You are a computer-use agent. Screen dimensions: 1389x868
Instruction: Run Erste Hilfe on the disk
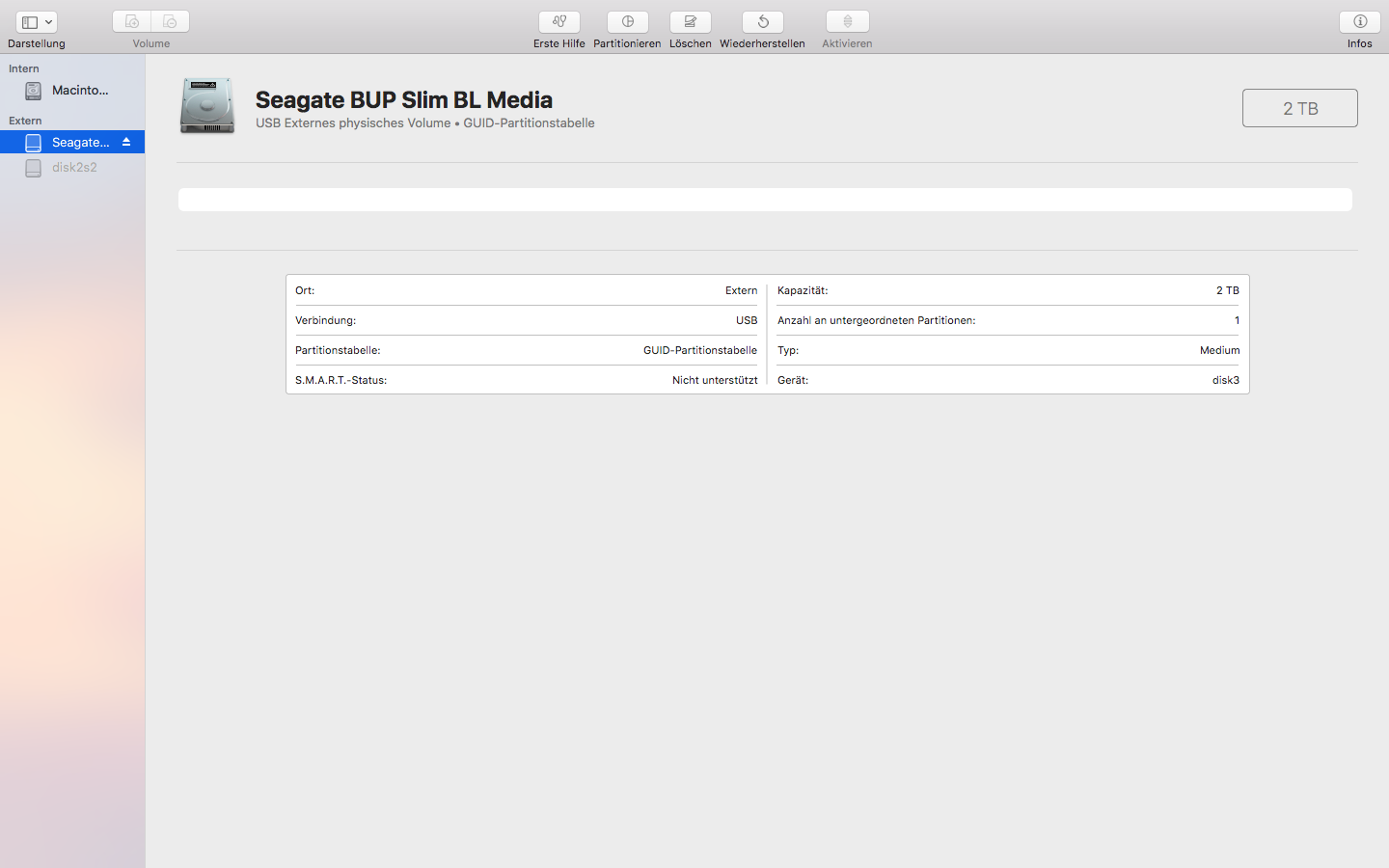pyautogui.click(x=559, y=21)
